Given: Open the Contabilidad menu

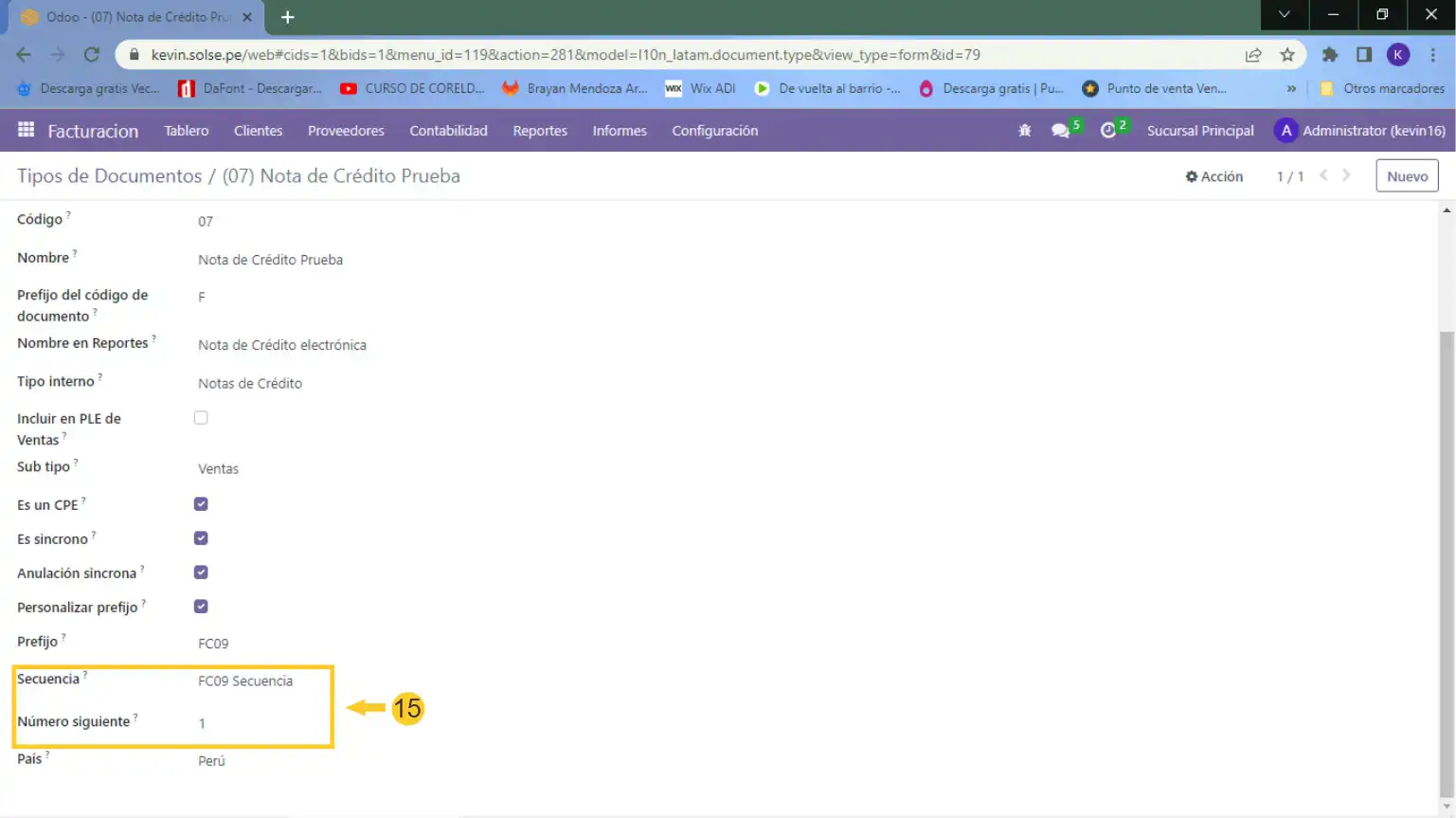Looking at the screenshot, I should (448, 131).
